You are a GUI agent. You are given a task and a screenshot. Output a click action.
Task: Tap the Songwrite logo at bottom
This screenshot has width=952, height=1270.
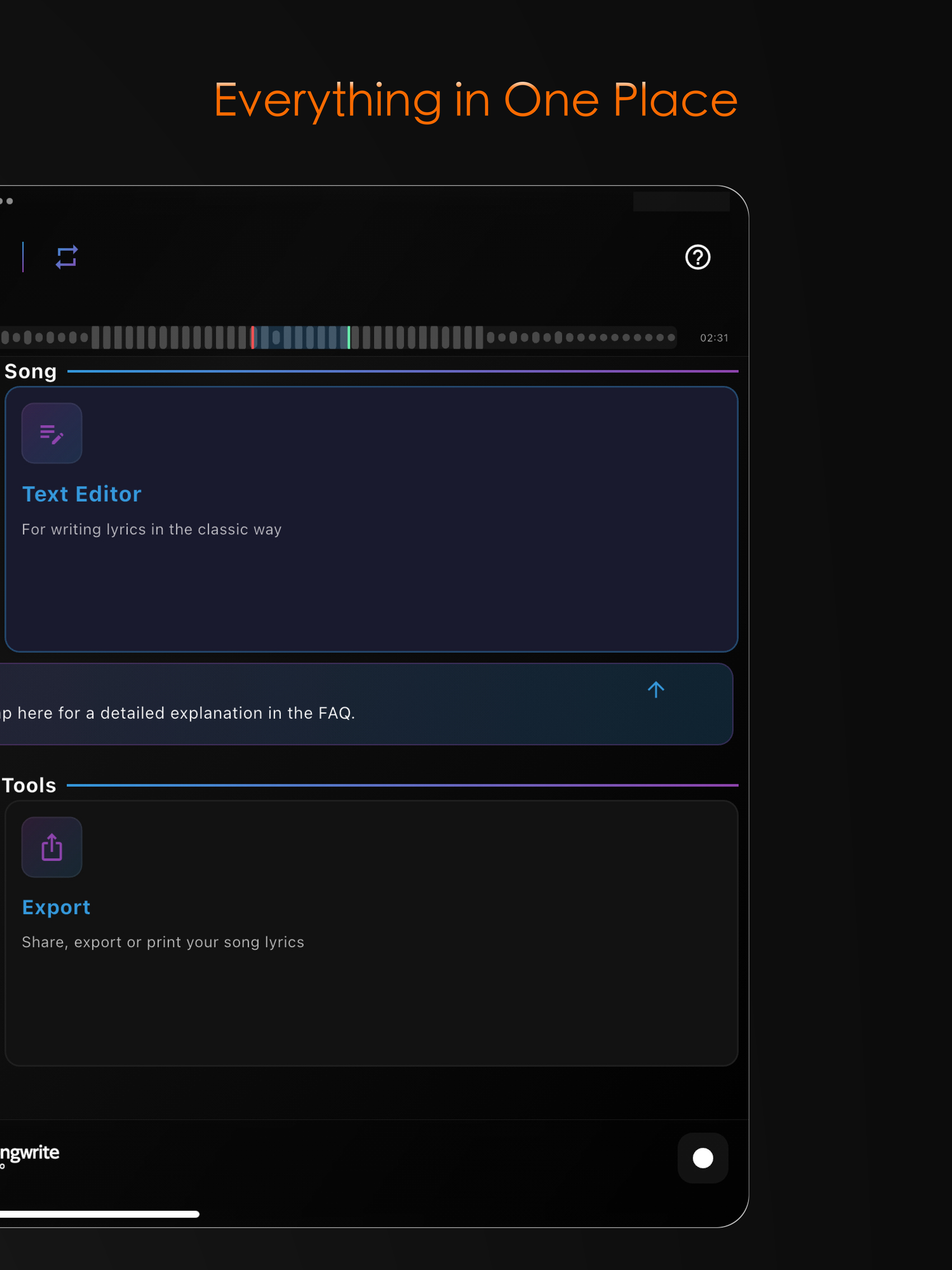click(29, 1153)
